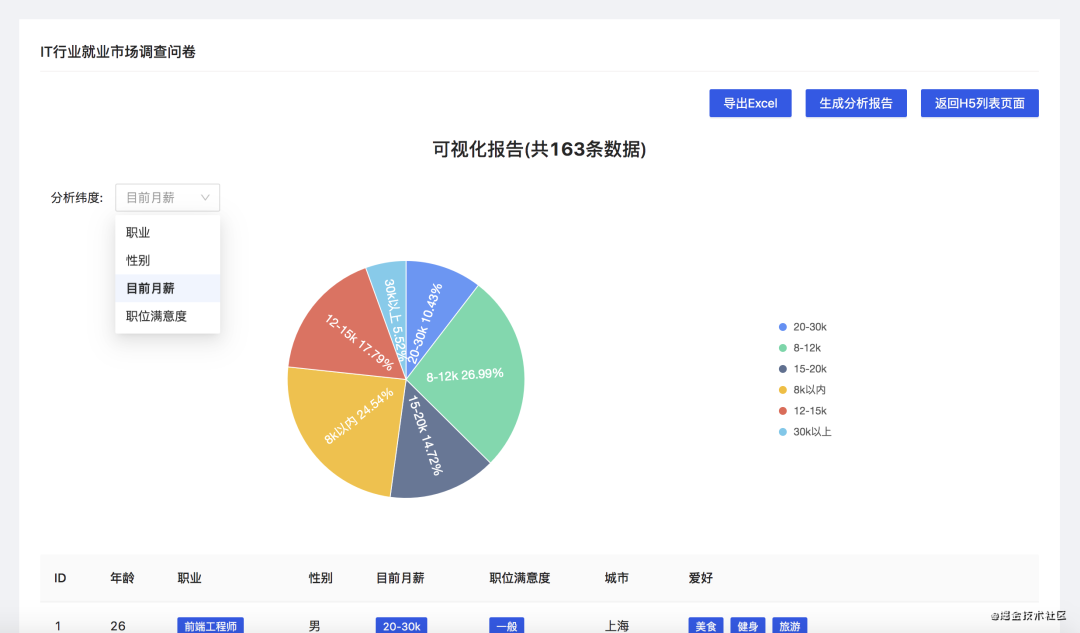1080x633 pixels.
Task: Toggle the 15-20k legend entry
Action: pos(802,369)
